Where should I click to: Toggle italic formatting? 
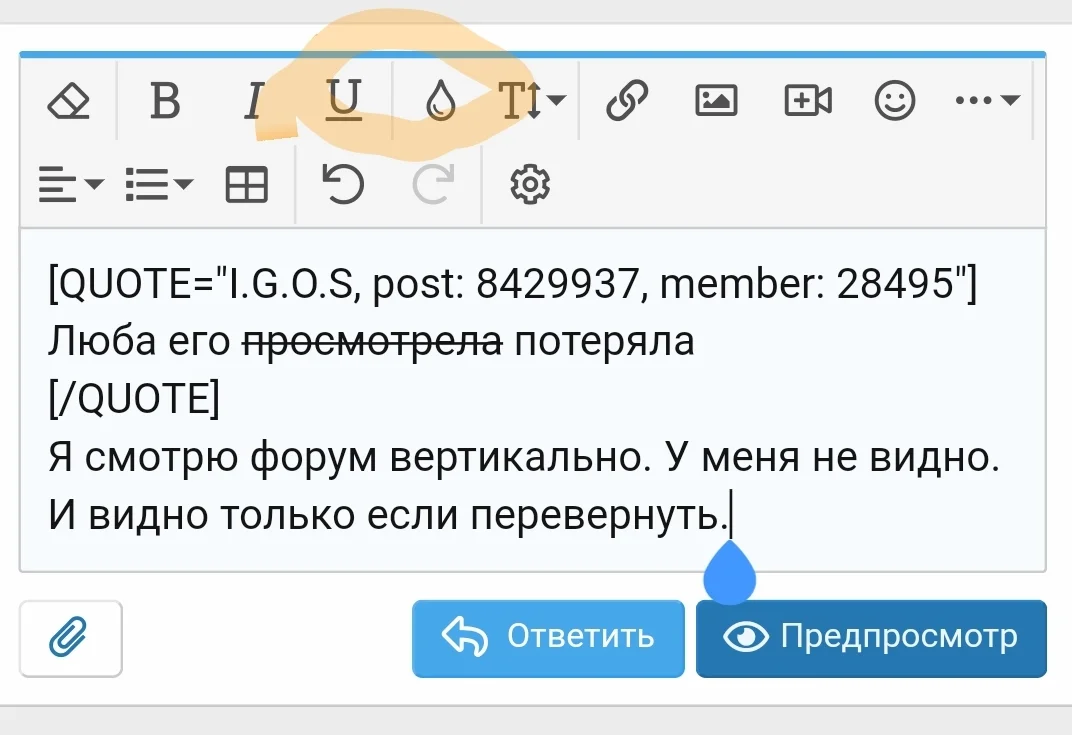tap(254, 101)
